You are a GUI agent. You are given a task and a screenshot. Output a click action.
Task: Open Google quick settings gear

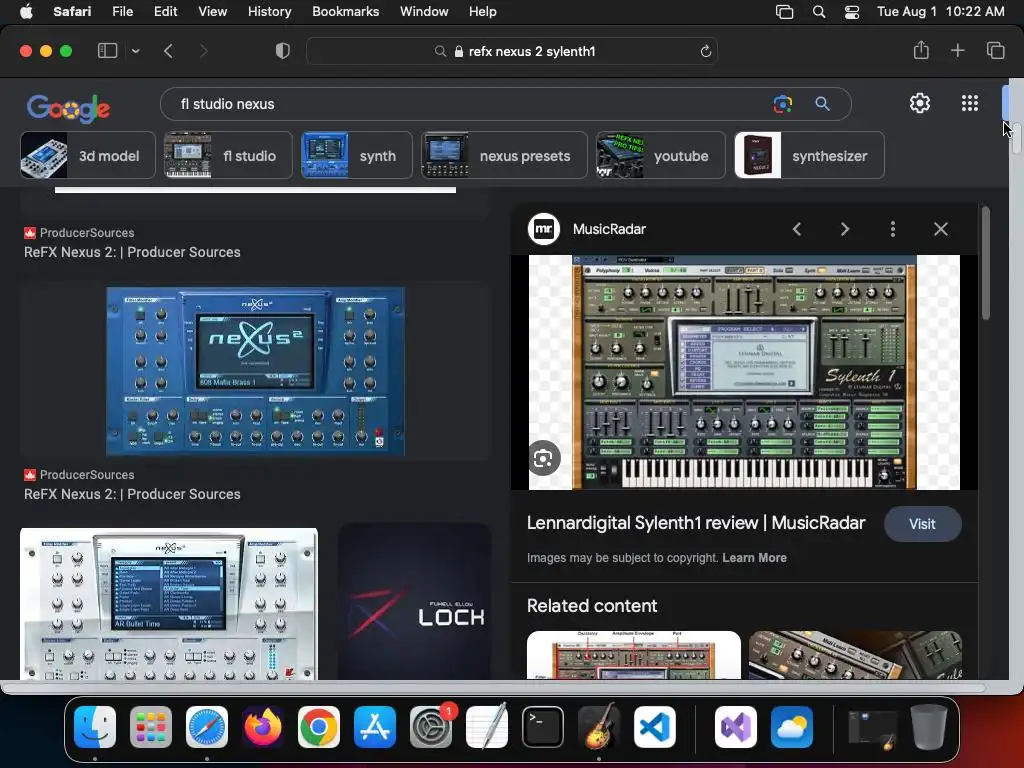920,103
